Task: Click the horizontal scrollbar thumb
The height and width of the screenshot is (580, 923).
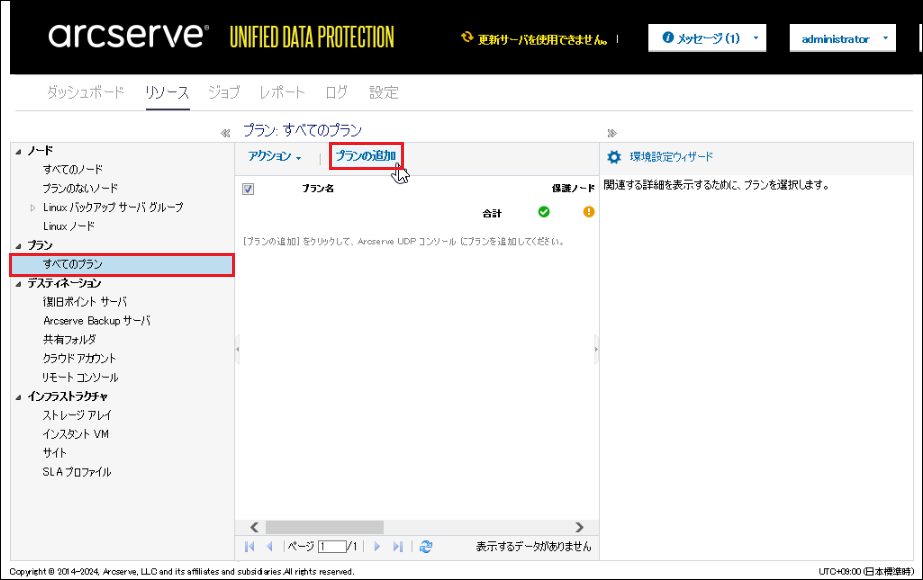Action: [x=324, y=527]
